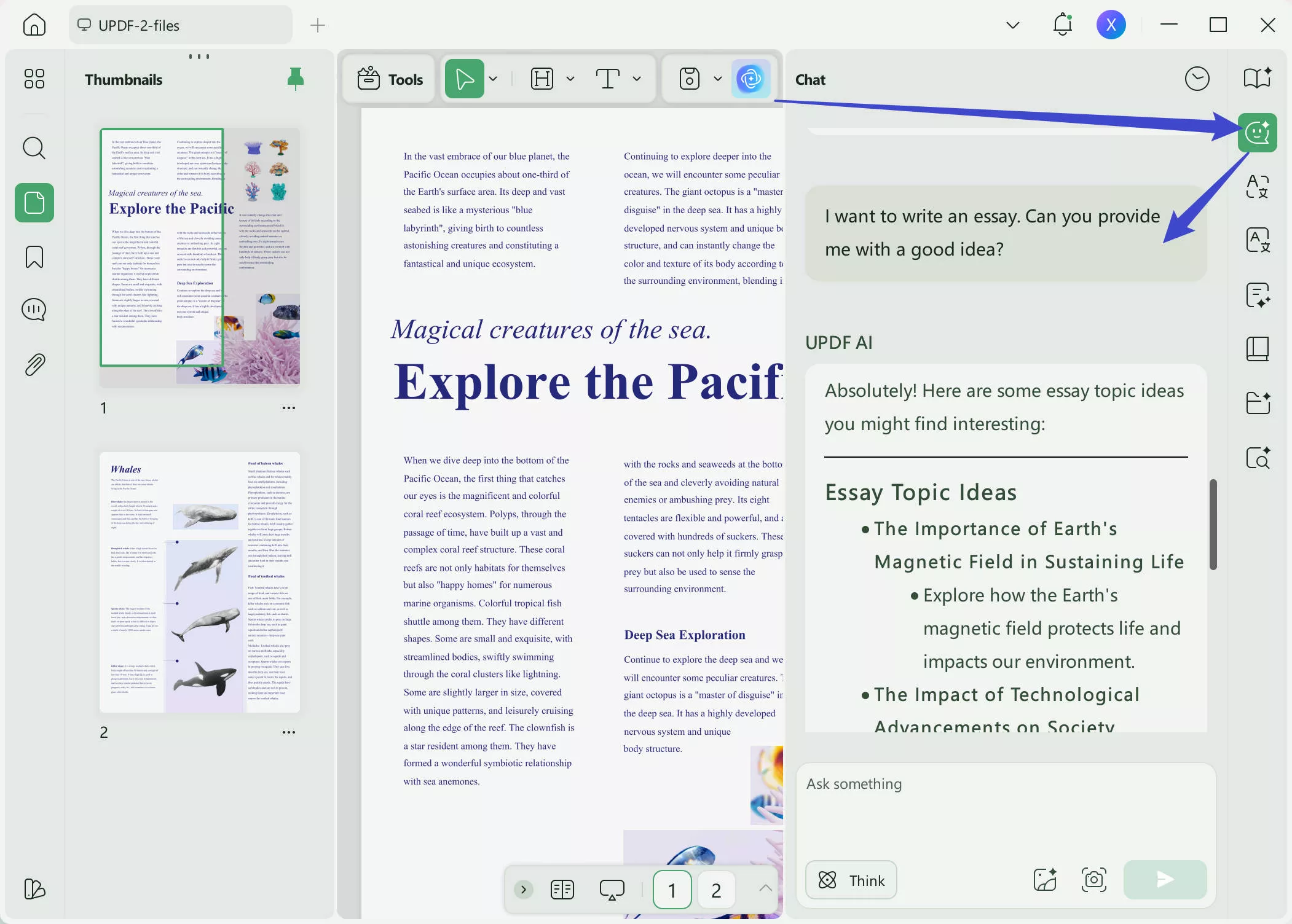Viewport: 1292px width, 924px height.
Task: Expand the highlight tool dropdown arrow
Action: point(570,79)
